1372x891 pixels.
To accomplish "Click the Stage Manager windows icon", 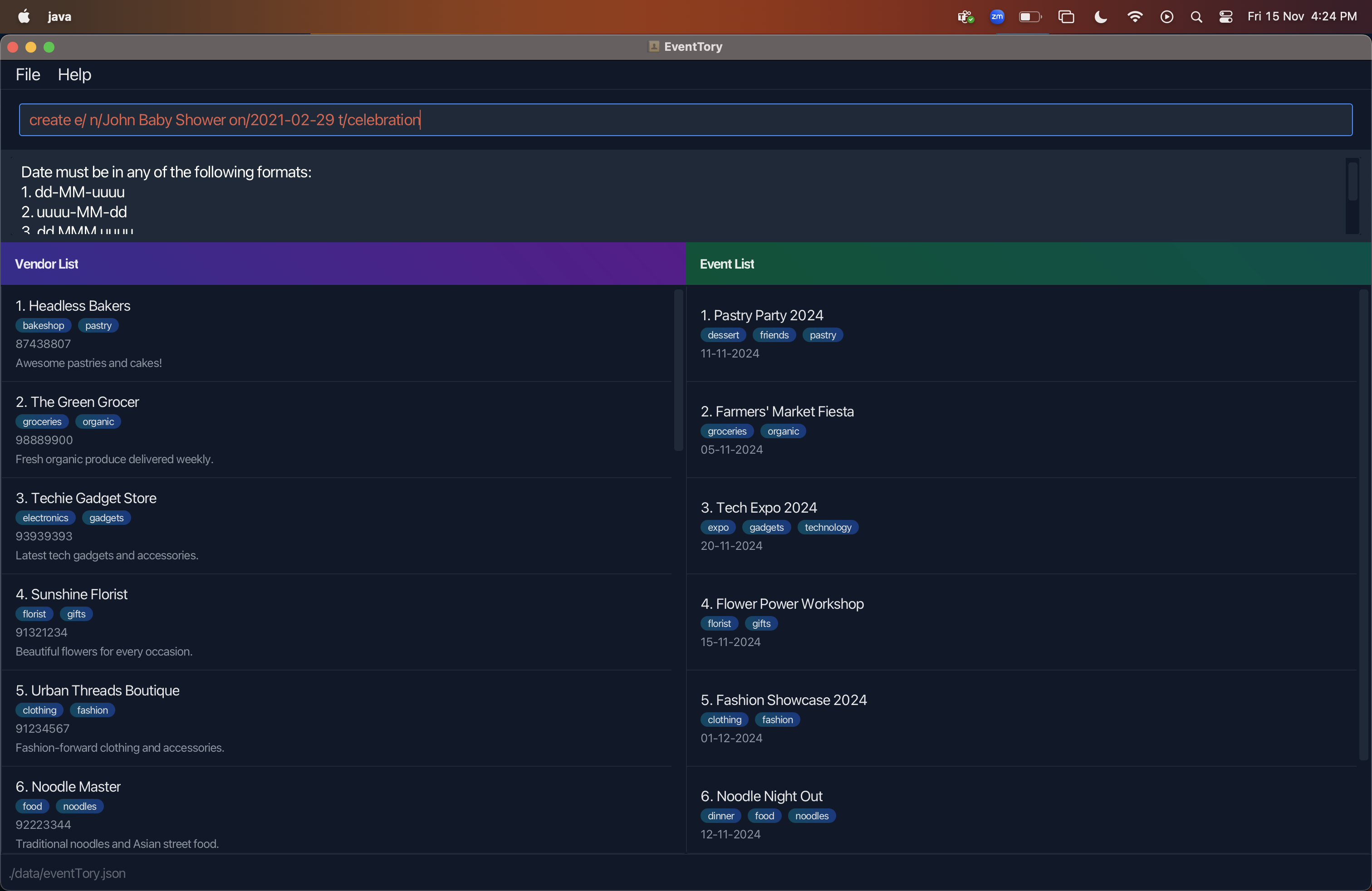I will point(1066,17).
